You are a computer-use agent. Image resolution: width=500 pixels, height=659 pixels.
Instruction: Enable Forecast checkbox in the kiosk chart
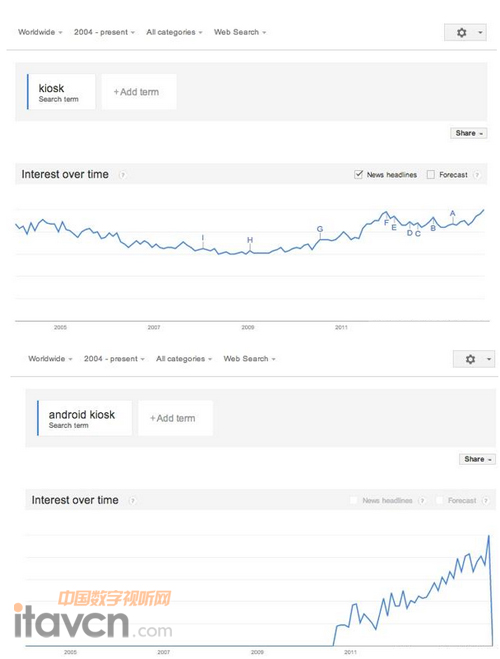(431, 174)
